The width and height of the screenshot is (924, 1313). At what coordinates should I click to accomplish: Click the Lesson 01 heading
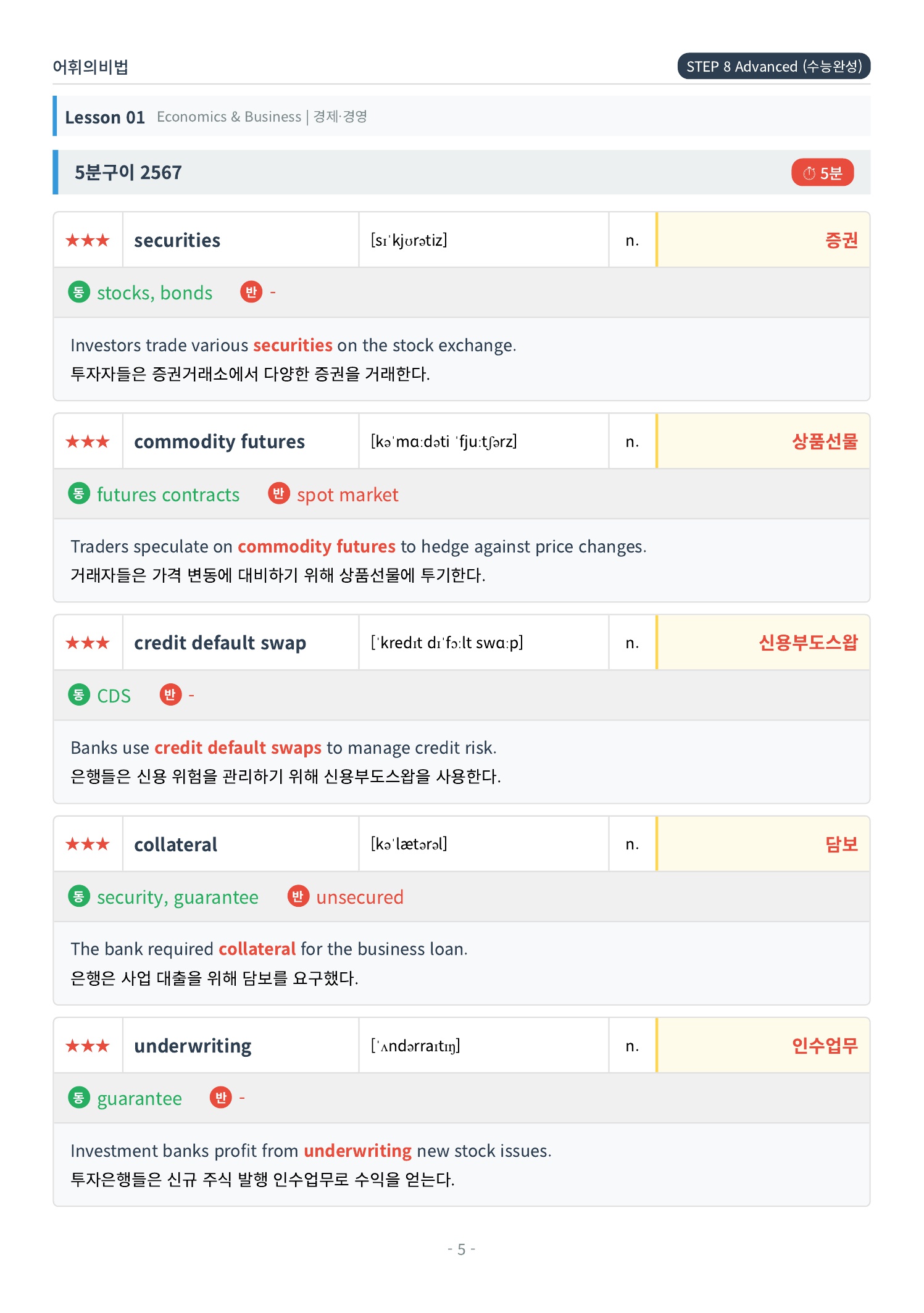pyautogui.click(x=105, y=117)
